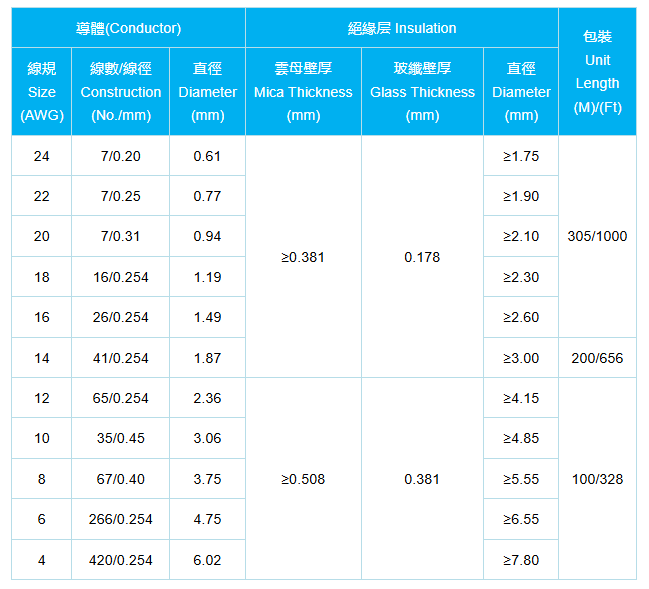Select the 0.178 glass thickness cell

pos(422,257)
